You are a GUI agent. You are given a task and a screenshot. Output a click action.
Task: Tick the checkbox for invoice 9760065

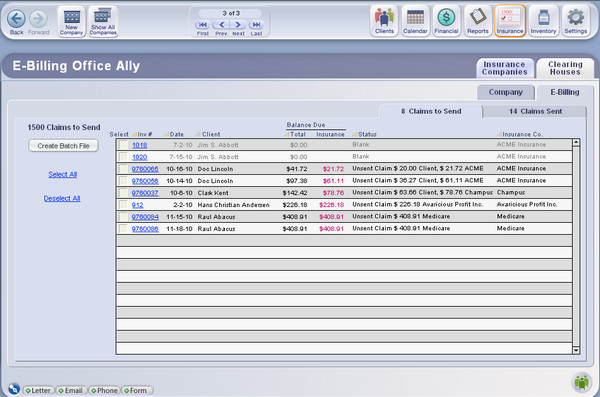[x=123, y=169]
